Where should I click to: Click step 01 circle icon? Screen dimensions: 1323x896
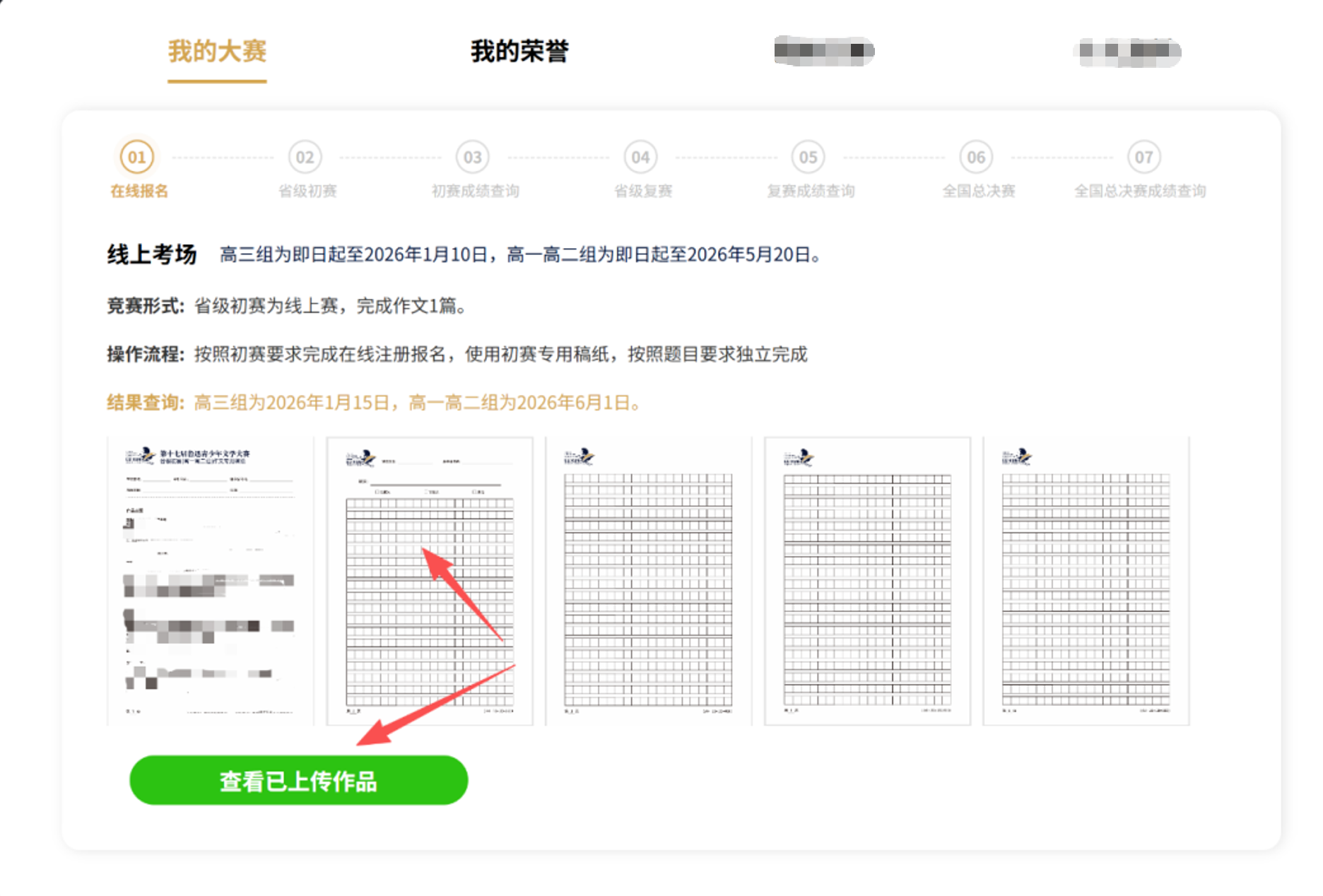tap(137, 157)
